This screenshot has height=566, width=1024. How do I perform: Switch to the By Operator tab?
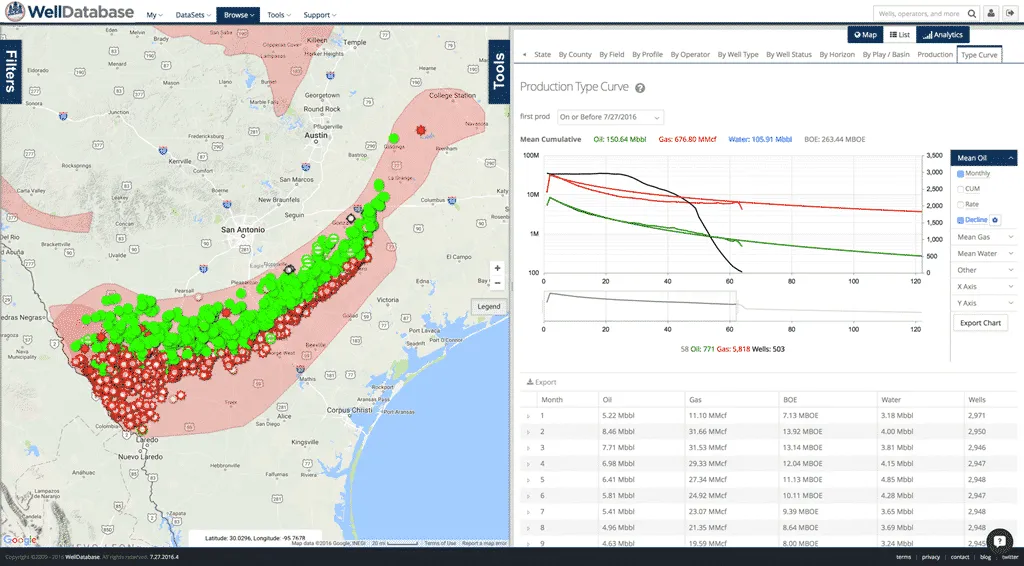690,55
